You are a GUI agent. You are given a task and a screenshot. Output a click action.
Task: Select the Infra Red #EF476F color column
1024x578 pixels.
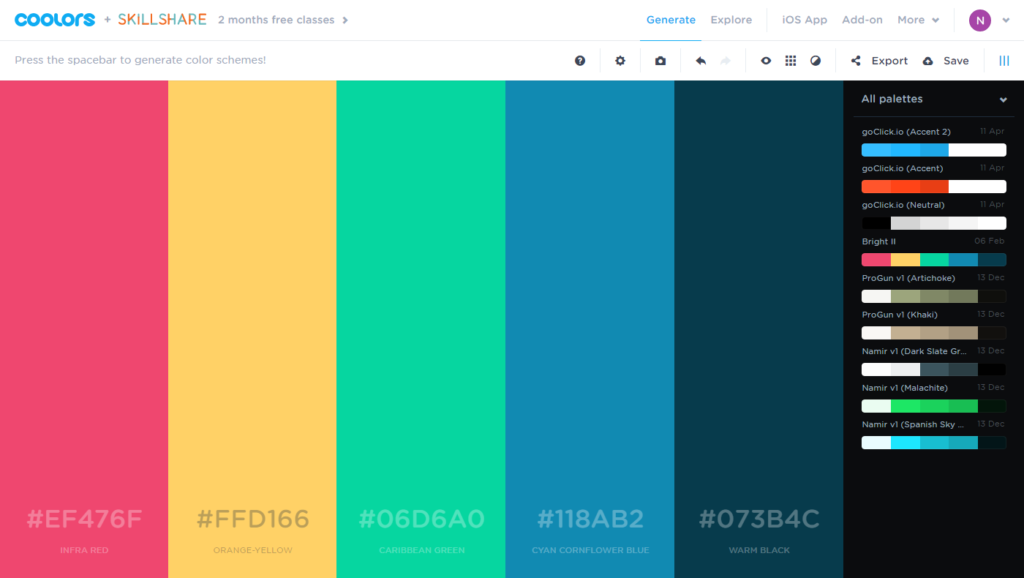click(84, 329)
